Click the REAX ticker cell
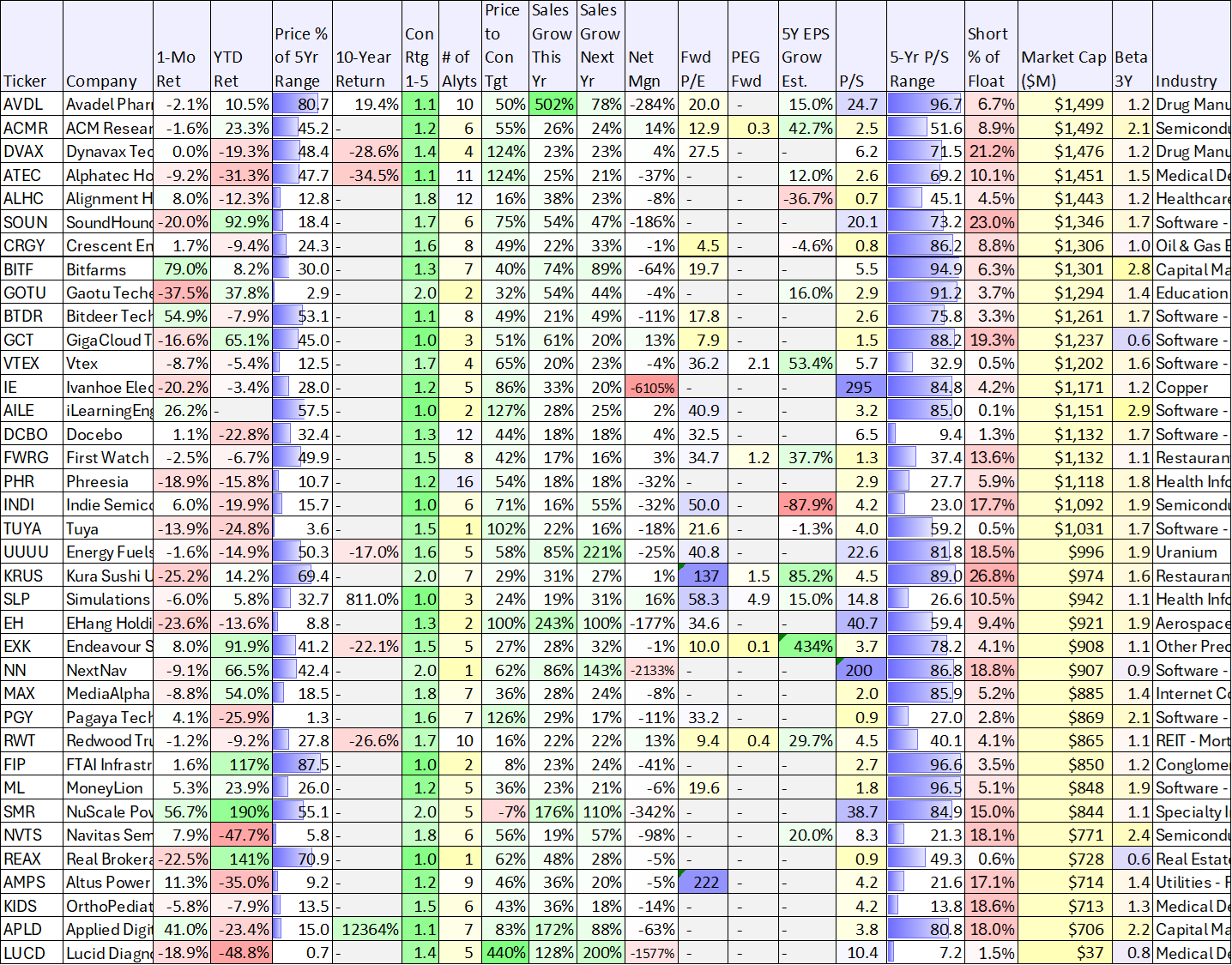 point(32,859)
